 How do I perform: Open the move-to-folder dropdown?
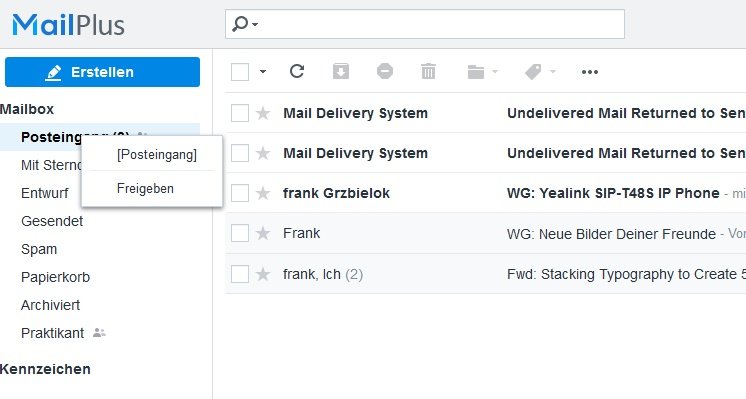click(x=482, y=72)
